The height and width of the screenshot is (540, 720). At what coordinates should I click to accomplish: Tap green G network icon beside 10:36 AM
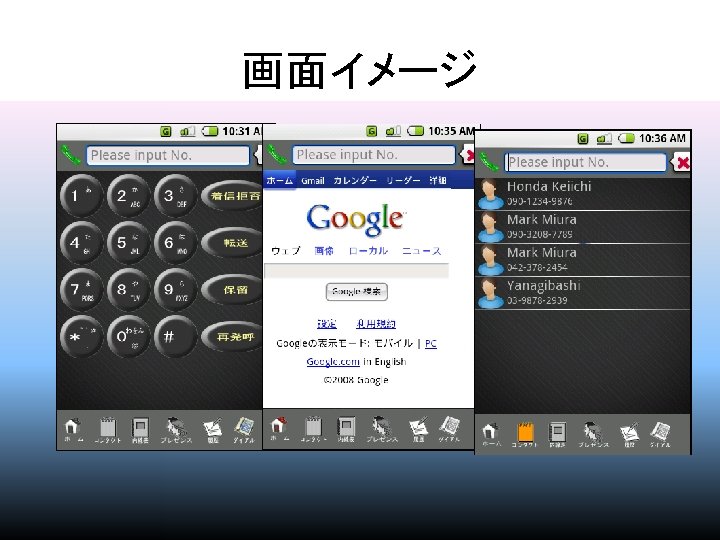[583, 138]
